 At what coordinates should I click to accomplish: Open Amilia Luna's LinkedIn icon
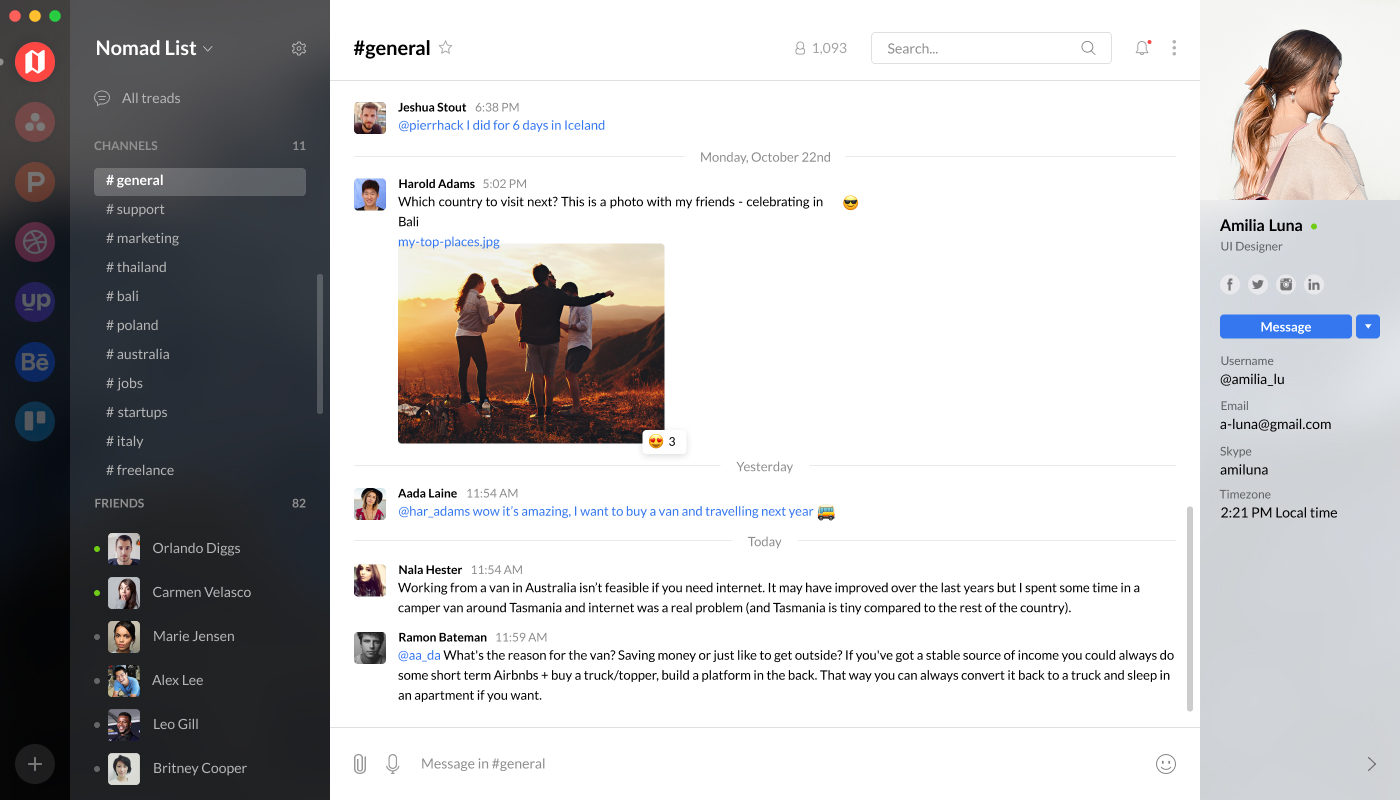(x=1314, y=284)
